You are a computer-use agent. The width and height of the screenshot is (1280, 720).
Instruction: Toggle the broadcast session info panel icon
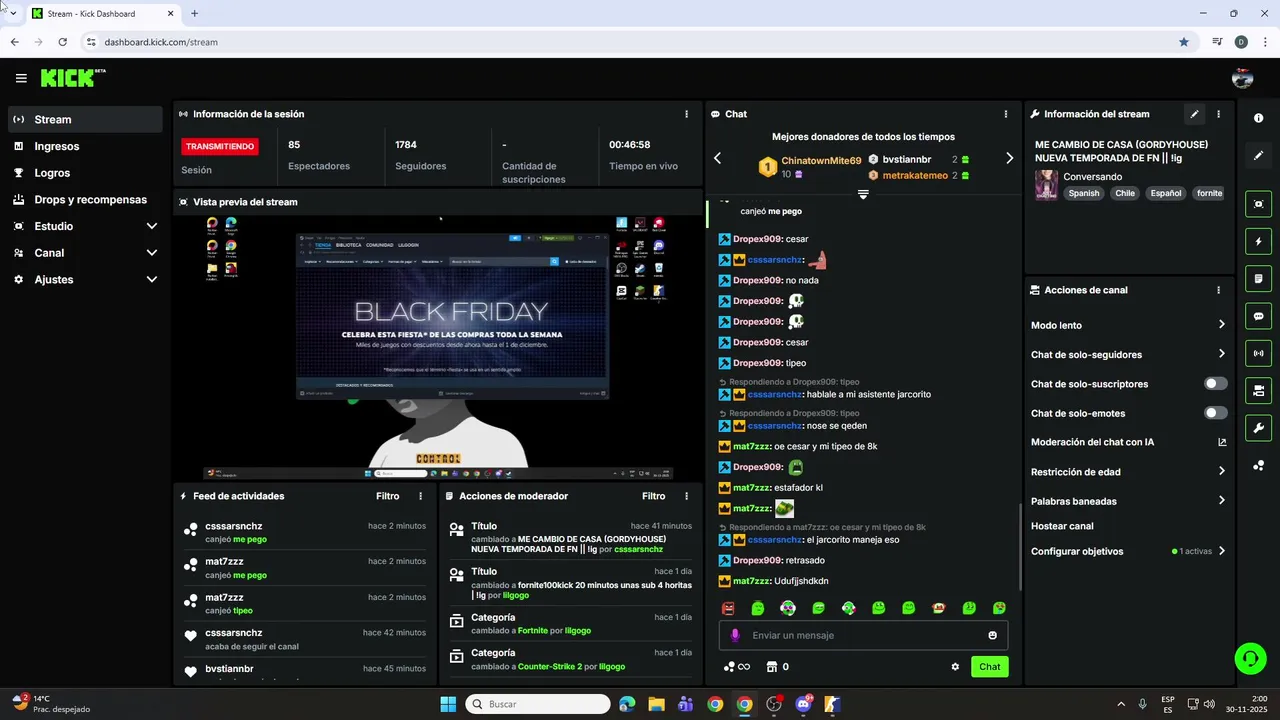coord(1258,353)
